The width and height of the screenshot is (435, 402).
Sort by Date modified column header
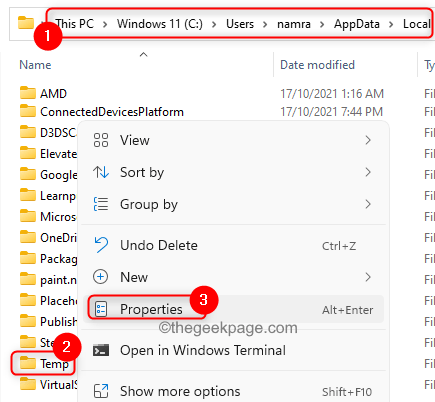tap(317, 65)
